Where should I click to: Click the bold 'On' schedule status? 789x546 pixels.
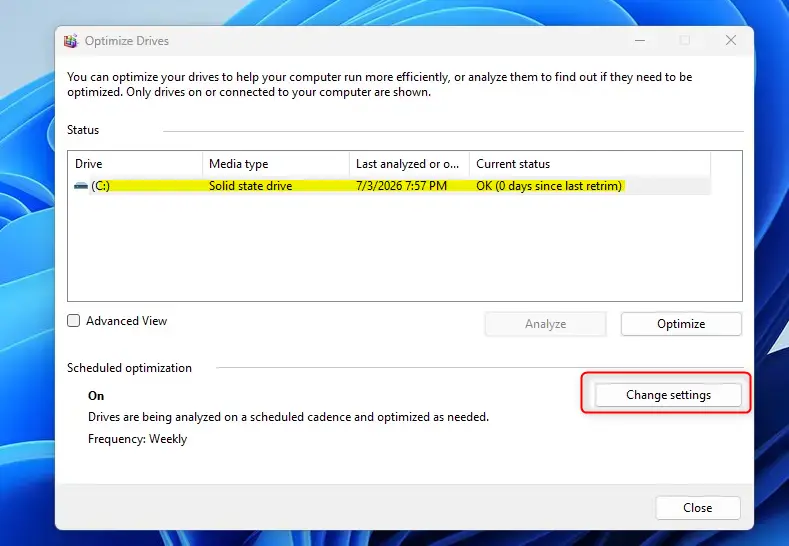point(96,396)
